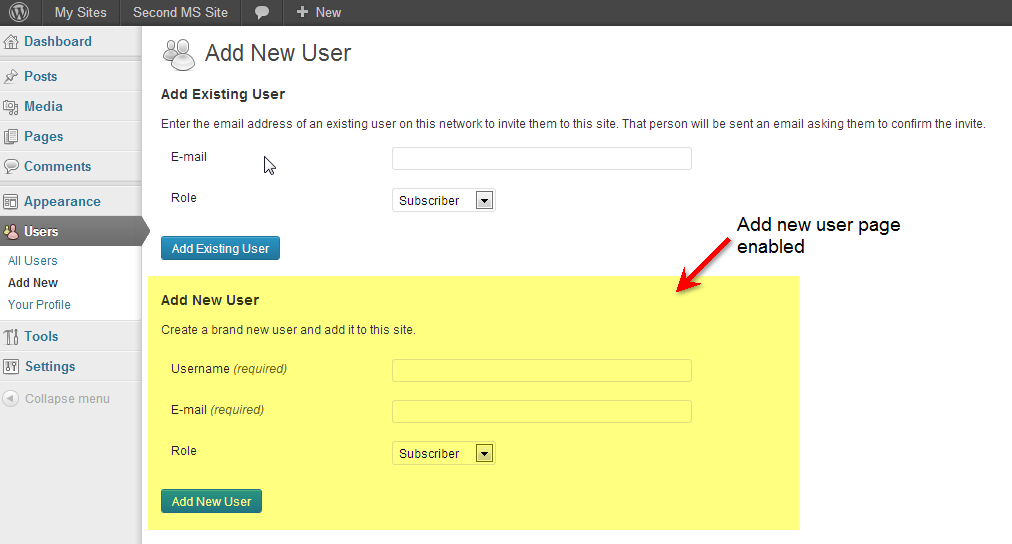Click the Dashboard home icon
Screen dimensions: 1012x544
11,42
